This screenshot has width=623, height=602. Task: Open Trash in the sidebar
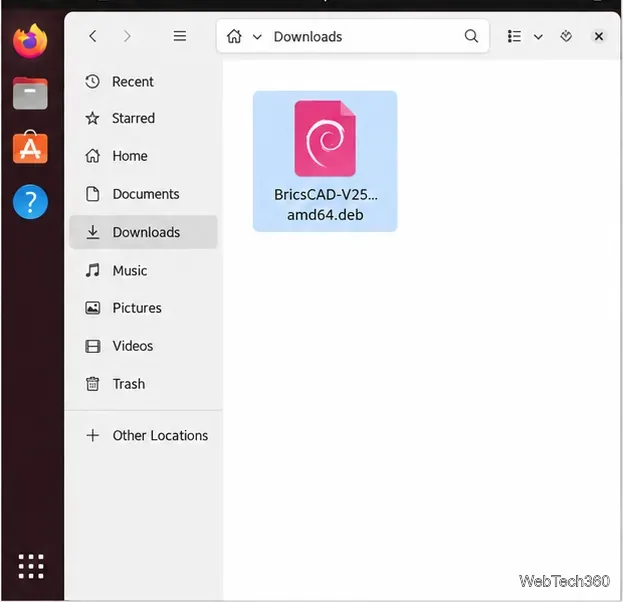[x=143, y=384]
